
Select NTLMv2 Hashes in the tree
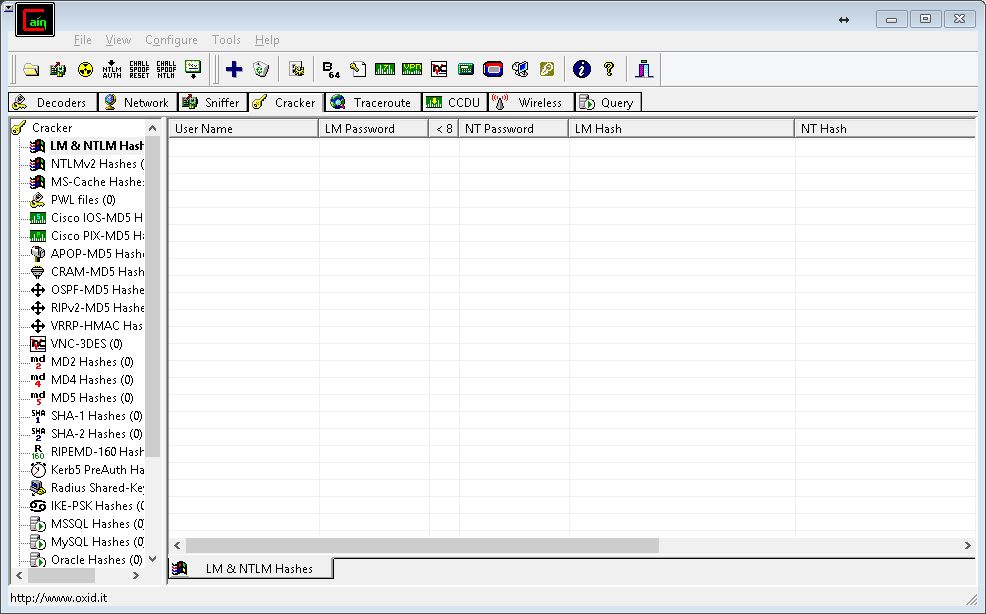click(x=97, y=164)
